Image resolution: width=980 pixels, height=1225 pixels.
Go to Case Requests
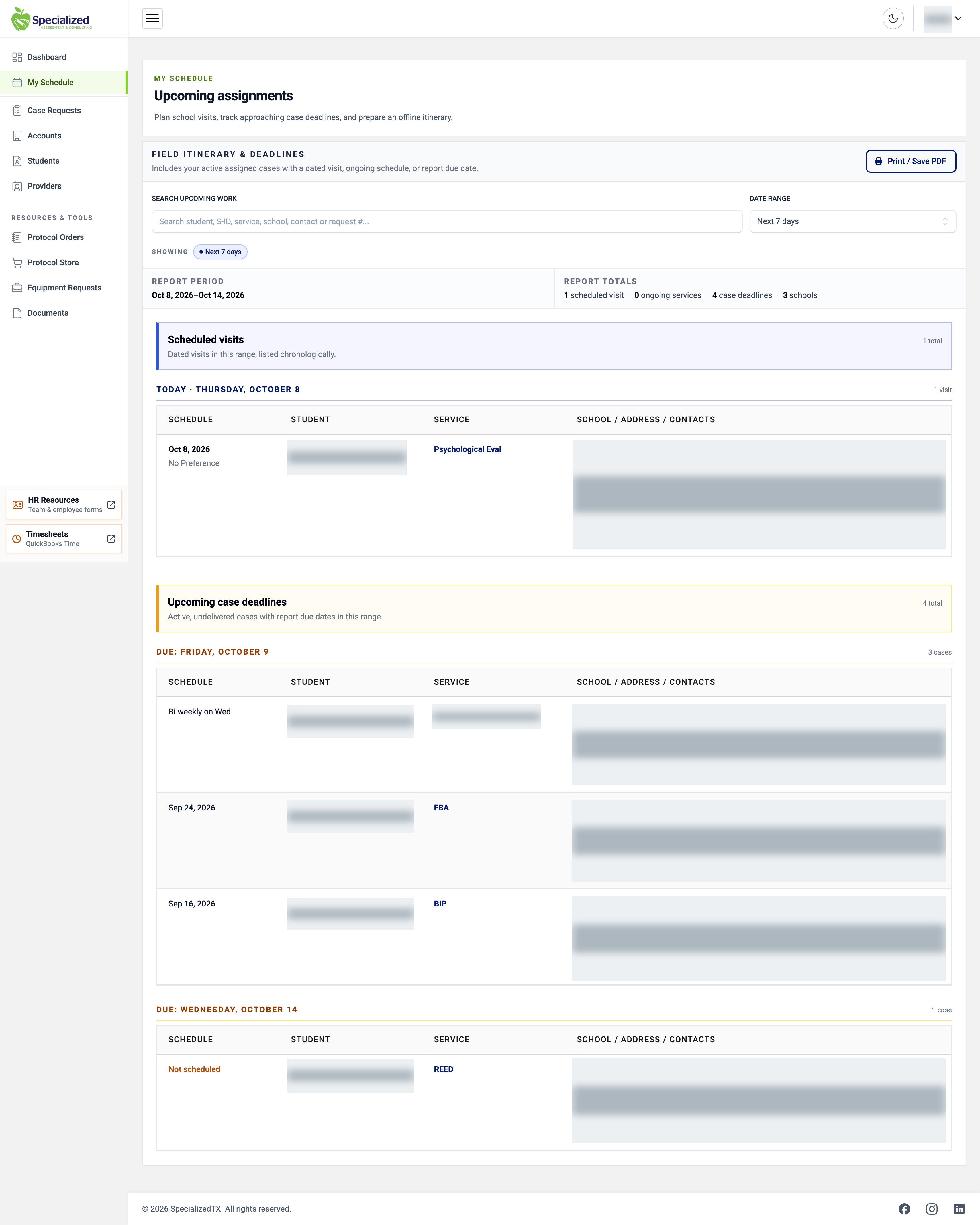click(64, 111)
